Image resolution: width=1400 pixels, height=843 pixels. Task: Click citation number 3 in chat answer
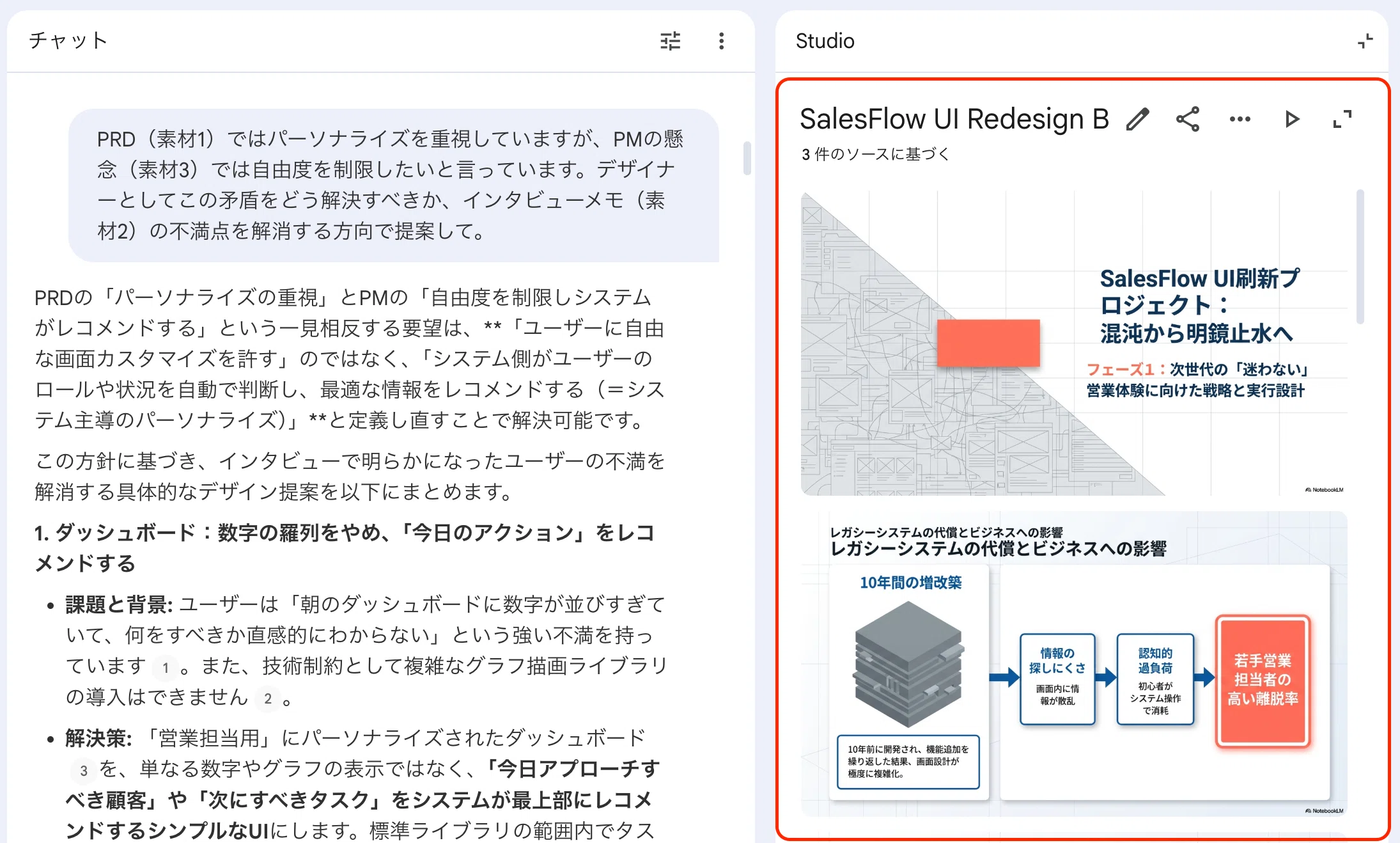(84, 770)
